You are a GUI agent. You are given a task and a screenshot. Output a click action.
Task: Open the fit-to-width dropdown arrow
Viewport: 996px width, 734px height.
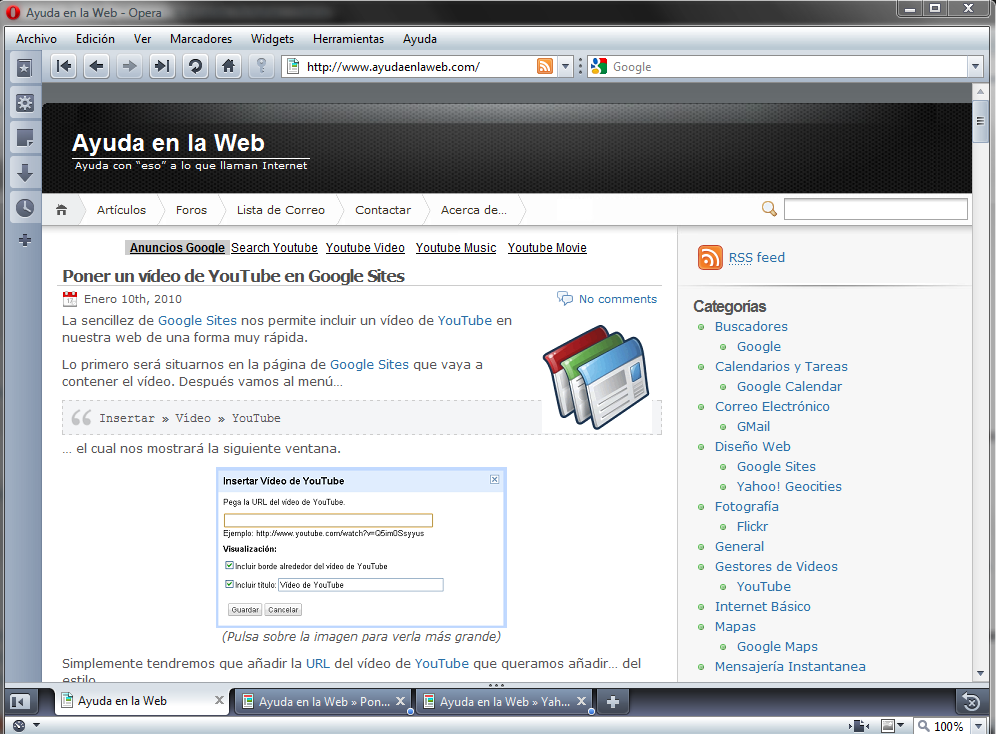(x=901, y=726)
